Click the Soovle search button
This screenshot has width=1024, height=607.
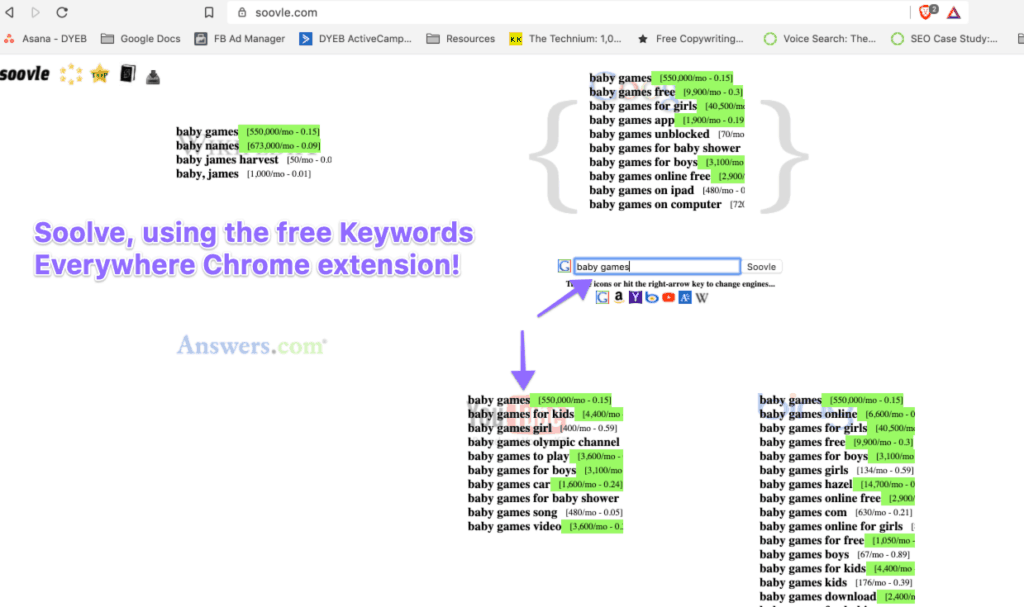tap(761, 267)
